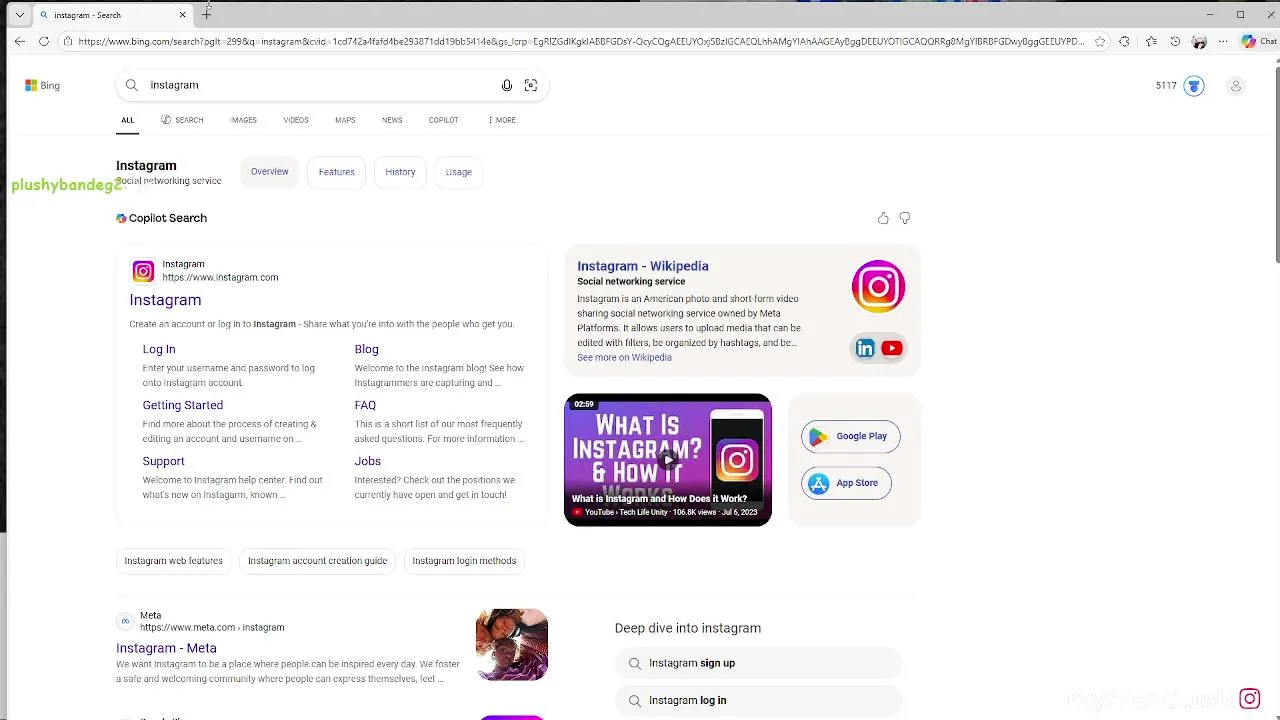Open Instagram - Wikipedia link
The height and width of the screenshot is (720, 1280).
tap(643, 266)
